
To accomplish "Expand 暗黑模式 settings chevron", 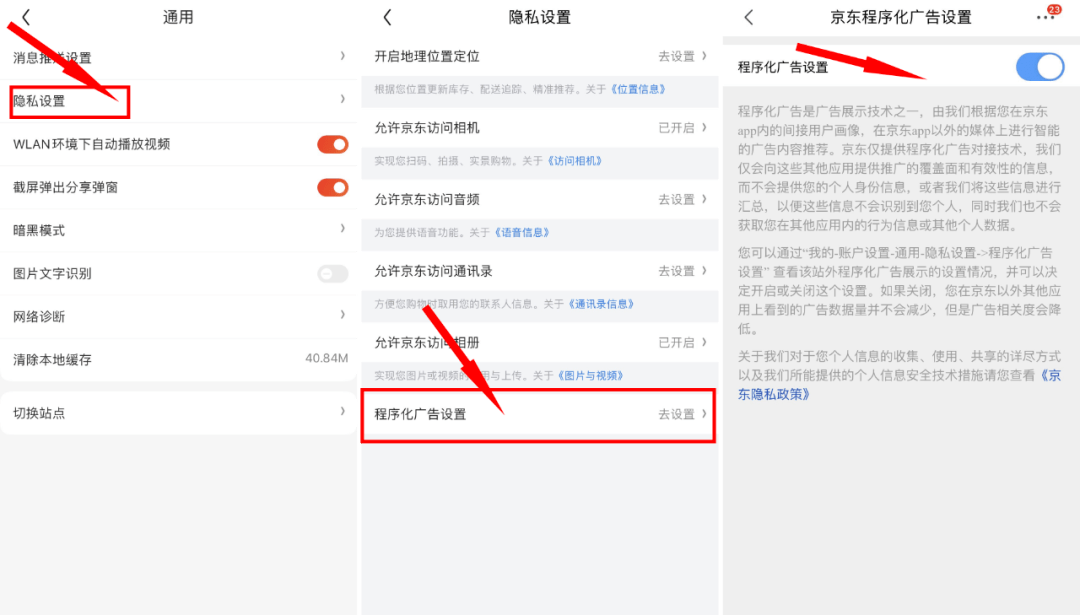I will coord(342,229).
